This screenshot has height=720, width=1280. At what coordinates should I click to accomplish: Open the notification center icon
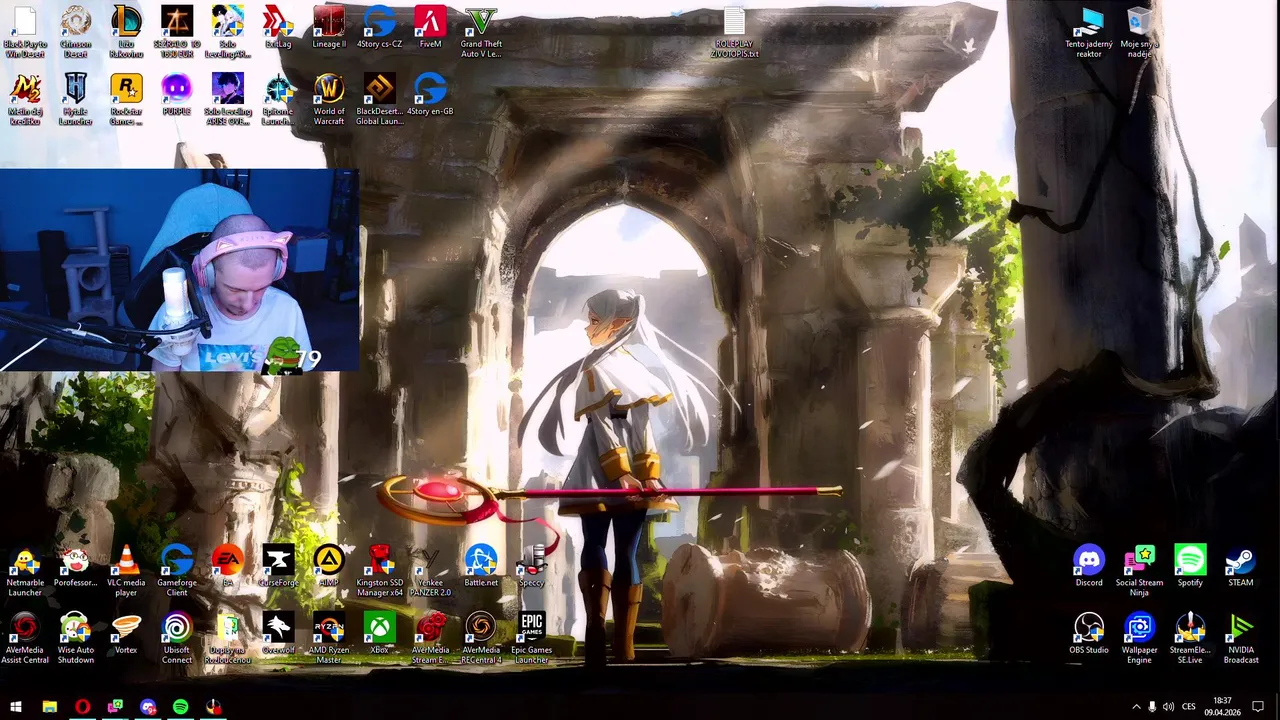[1258, 707]
